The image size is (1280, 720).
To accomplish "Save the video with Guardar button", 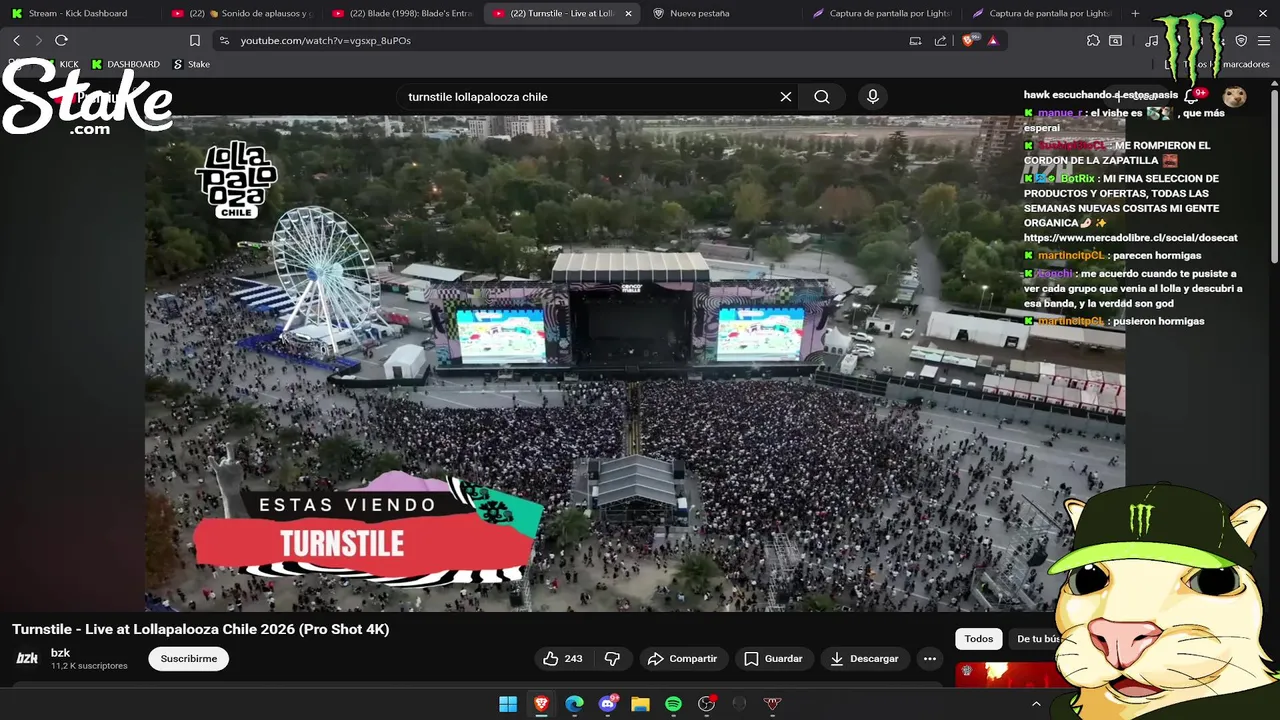I will (x=773, y=658).
